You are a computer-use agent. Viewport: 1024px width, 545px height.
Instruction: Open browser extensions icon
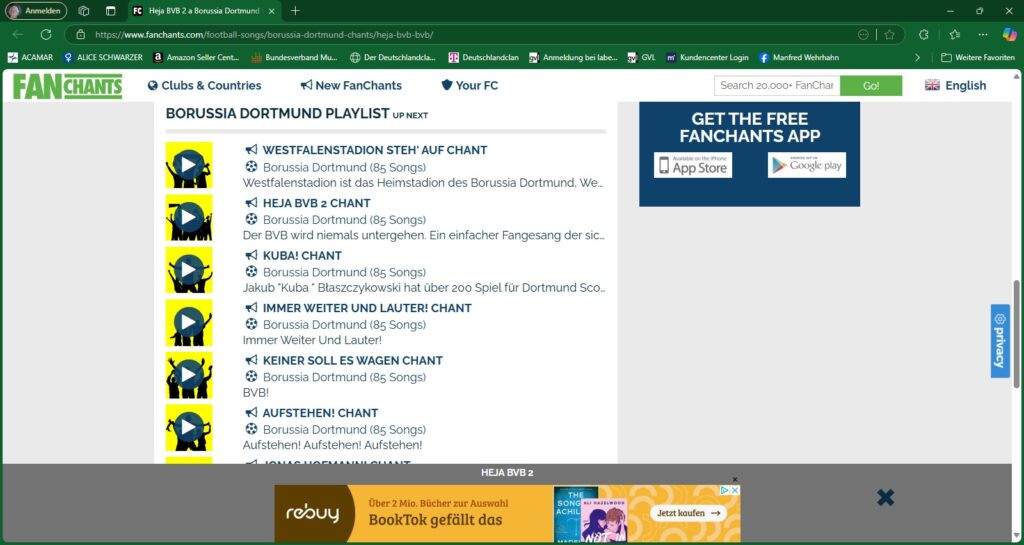[x=923, y=35]
